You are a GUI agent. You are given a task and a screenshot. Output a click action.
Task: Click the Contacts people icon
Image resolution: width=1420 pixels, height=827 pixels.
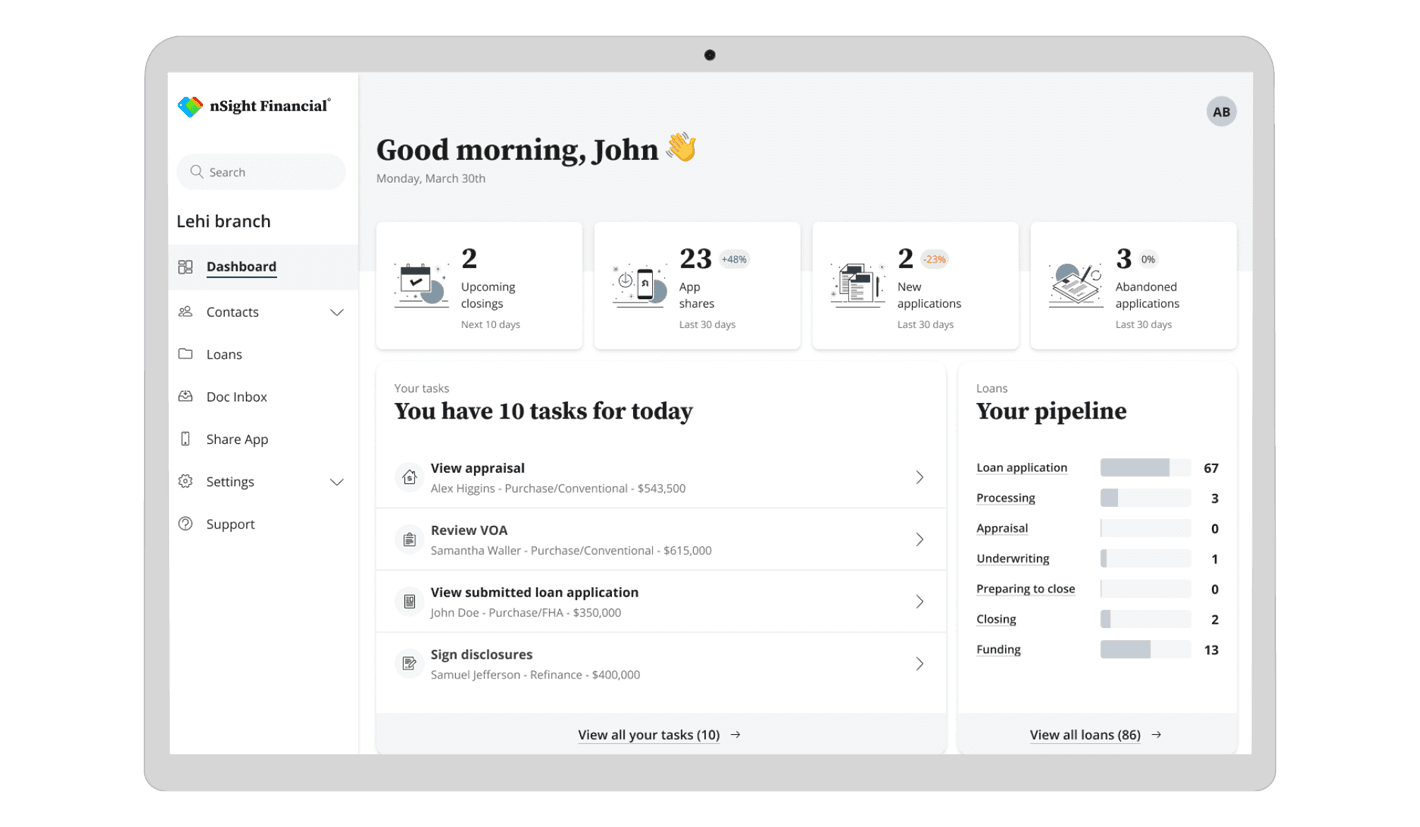pos(185,312)
